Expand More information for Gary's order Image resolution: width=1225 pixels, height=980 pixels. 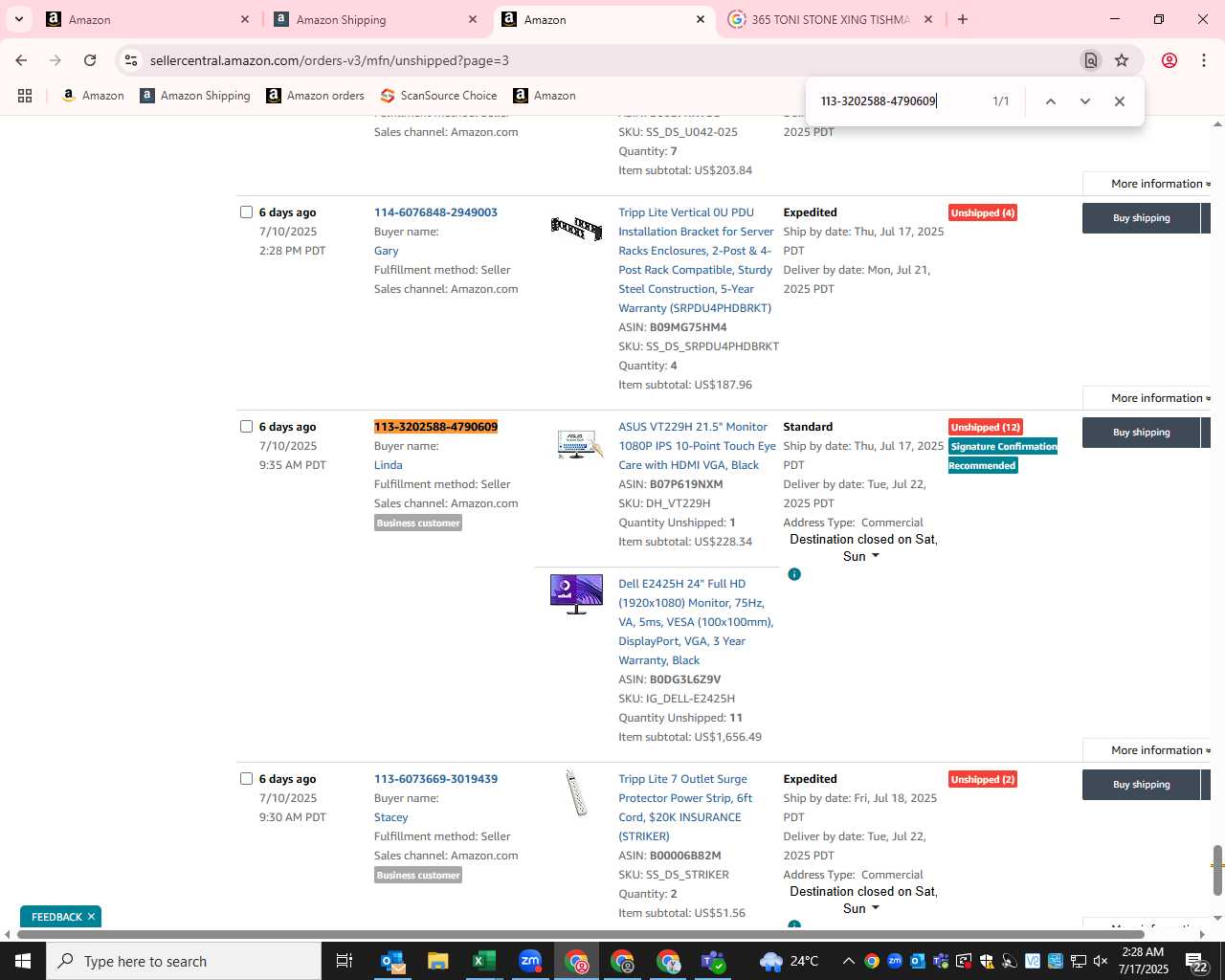tap(1160, 398)
